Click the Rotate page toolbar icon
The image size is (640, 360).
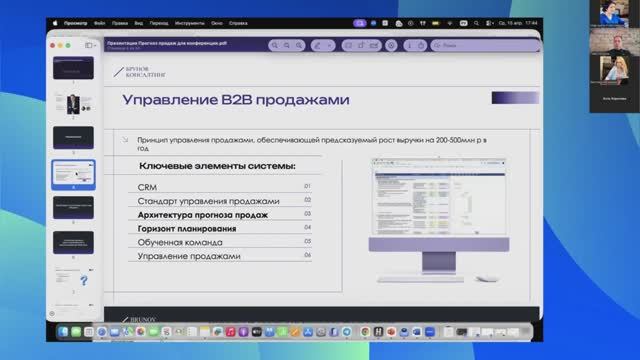click(361, 45)
